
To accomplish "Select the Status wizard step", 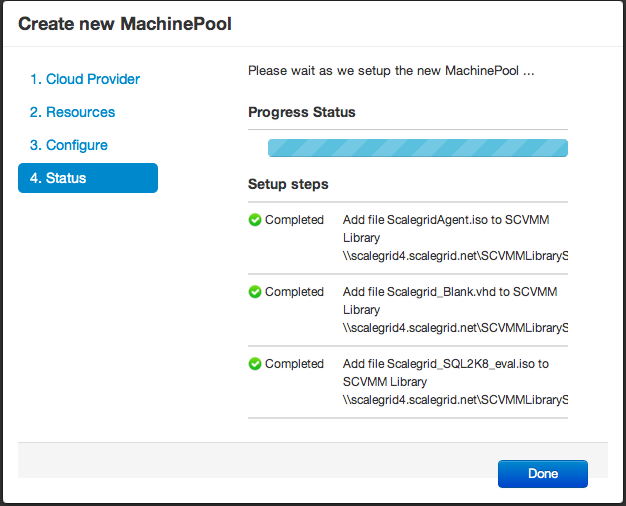I will (88, 178).
